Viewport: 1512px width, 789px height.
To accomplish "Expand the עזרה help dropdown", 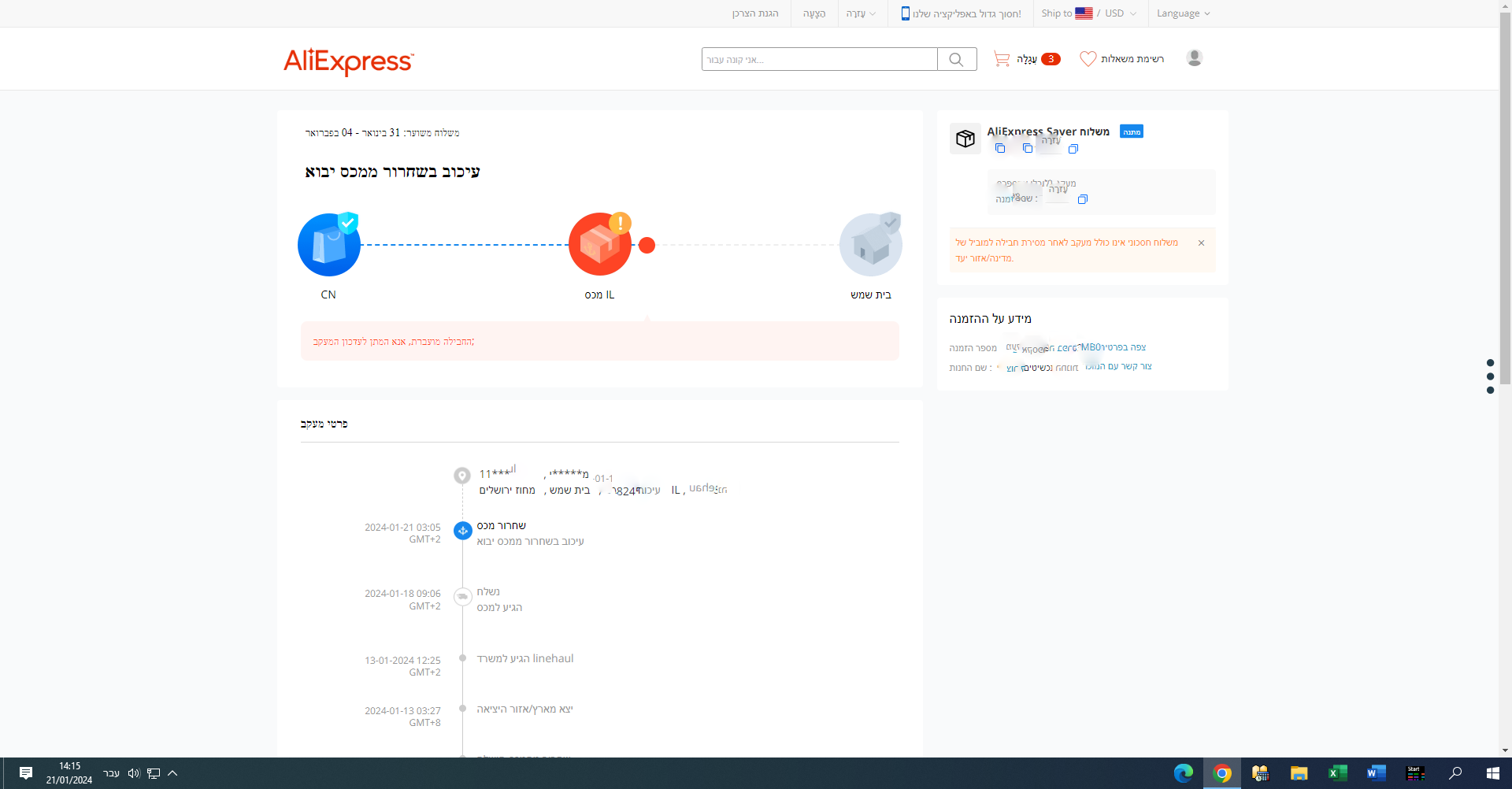I will coord(861,13).
